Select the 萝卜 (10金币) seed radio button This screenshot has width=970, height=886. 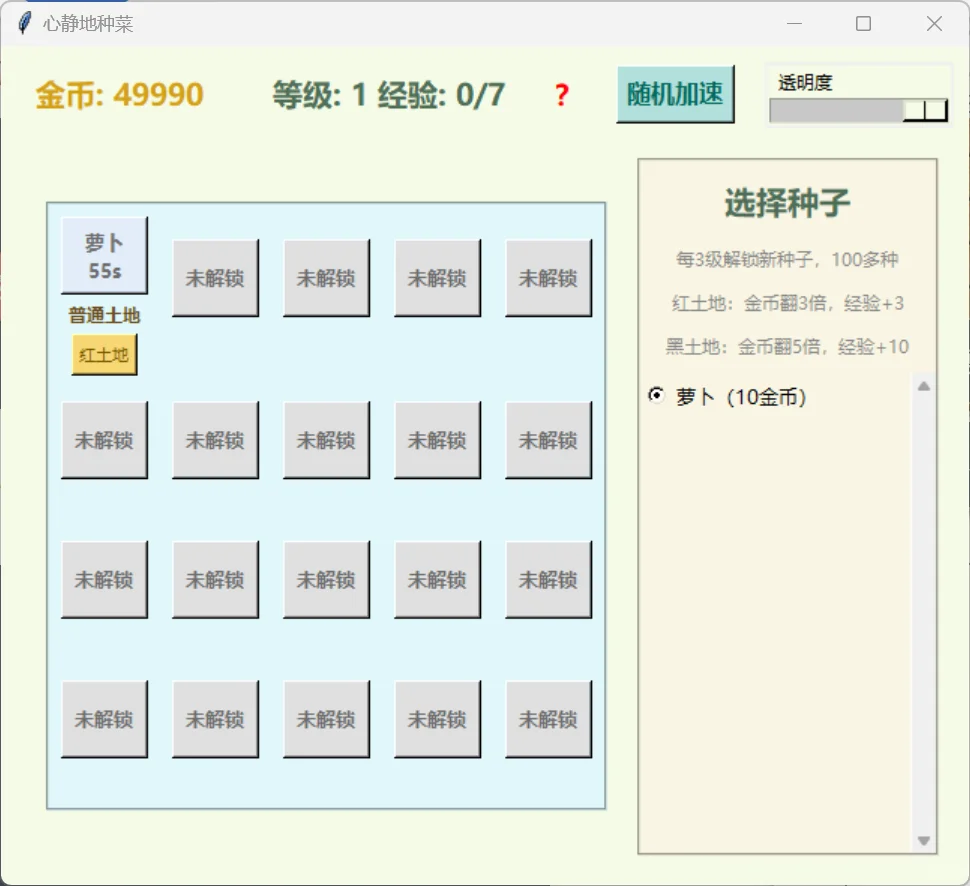click(x=656, y=397)
